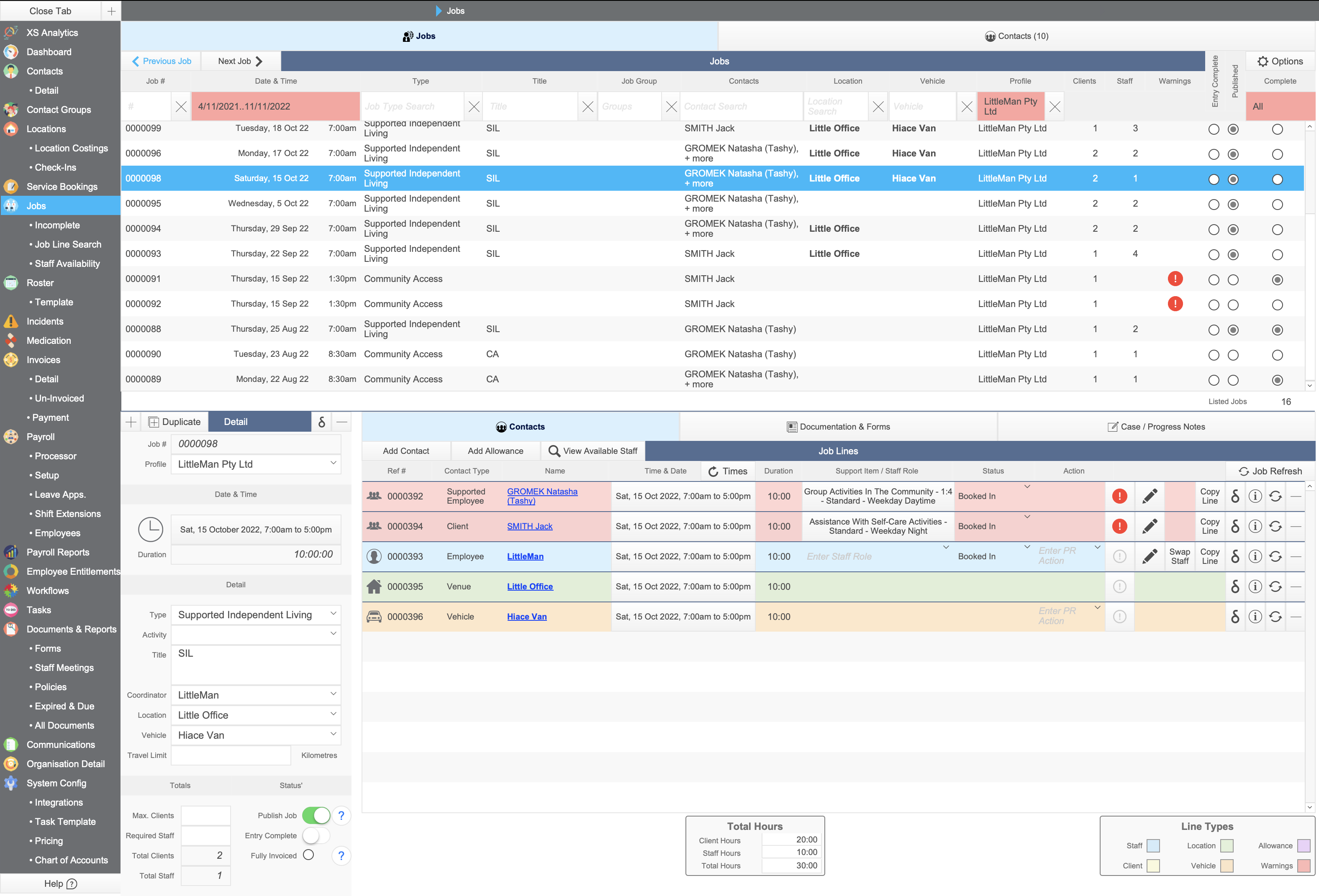
Task: Click the info icon on line 0000395
Action: point(1255,587)
